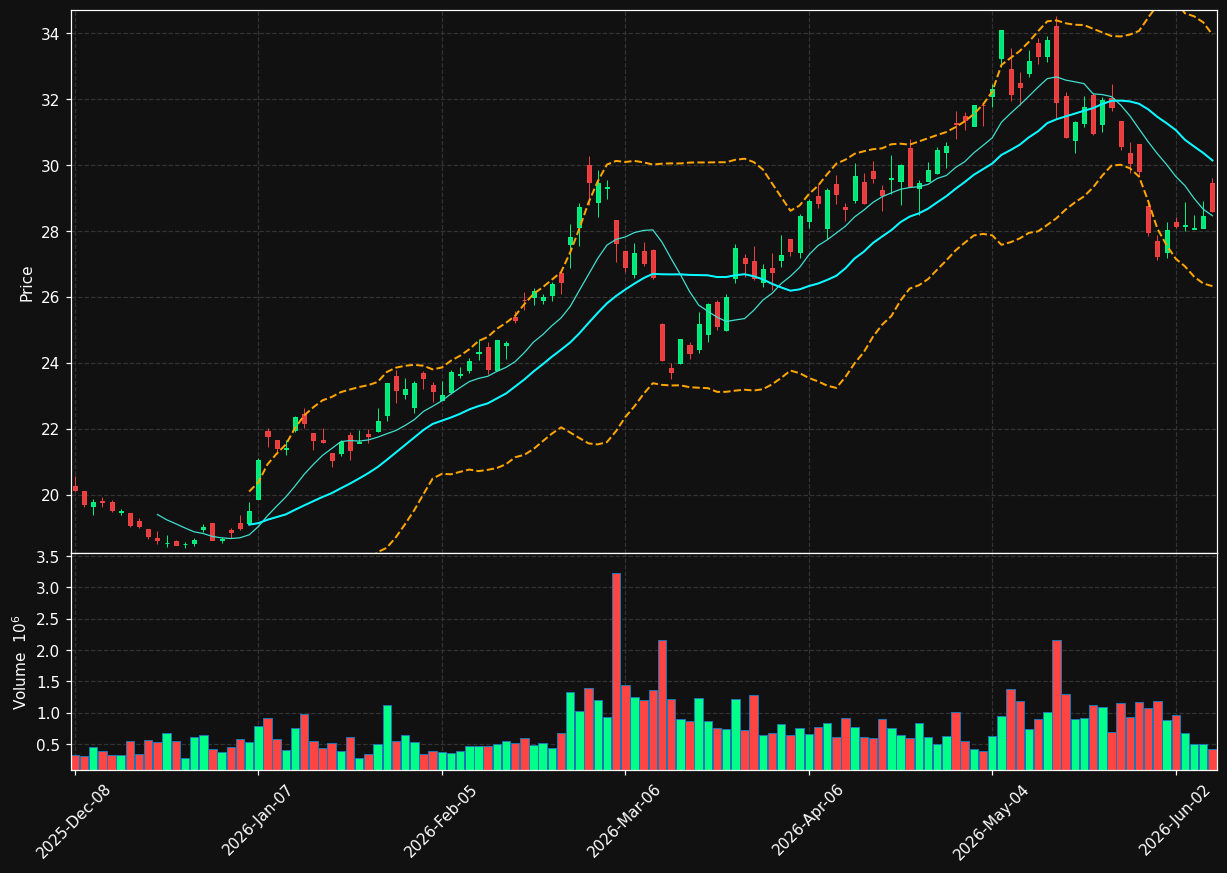Viewport: 1227px width, 873px height.
Task: Click the 20 price tick label
Action: pyautogui.click(x=50, y=495)
